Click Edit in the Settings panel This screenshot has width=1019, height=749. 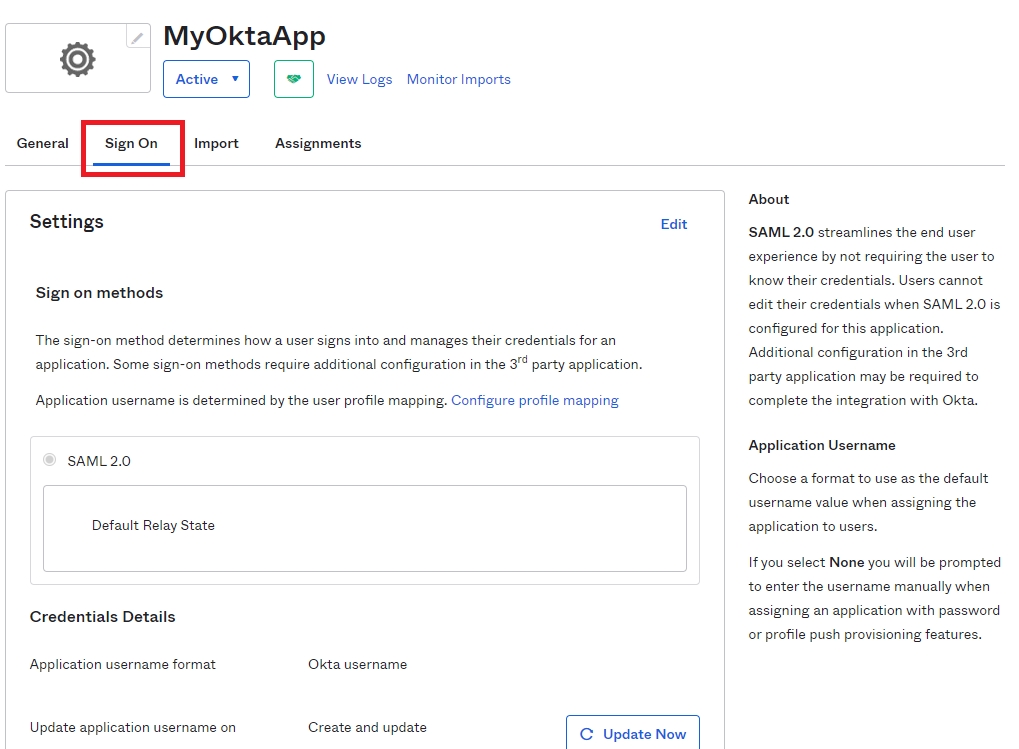pos(673,224)
